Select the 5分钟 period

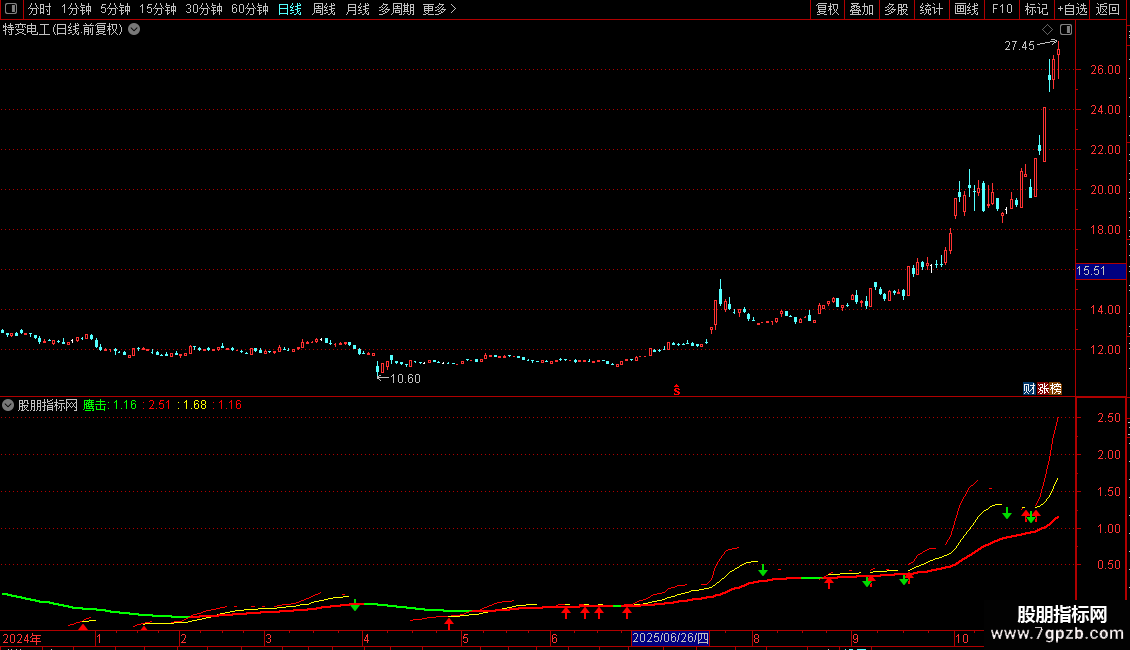coord(115,9)
